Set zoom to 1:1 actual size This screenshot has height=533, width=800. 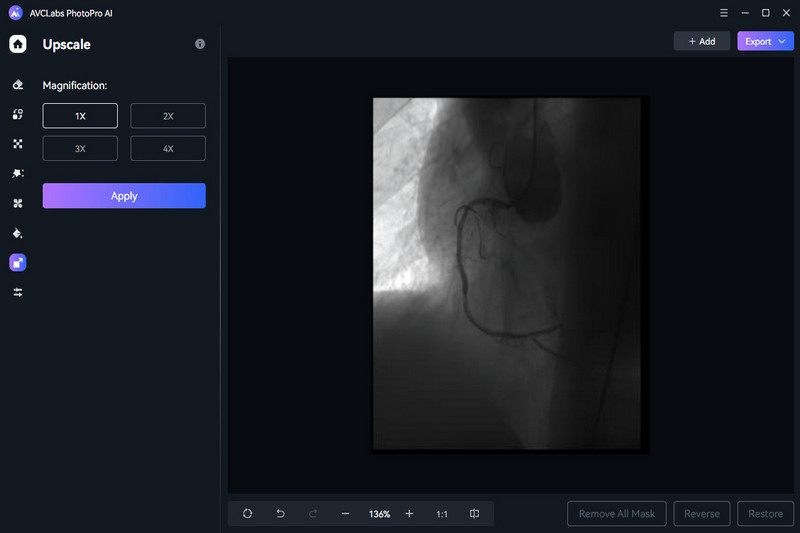pos(441,514)
